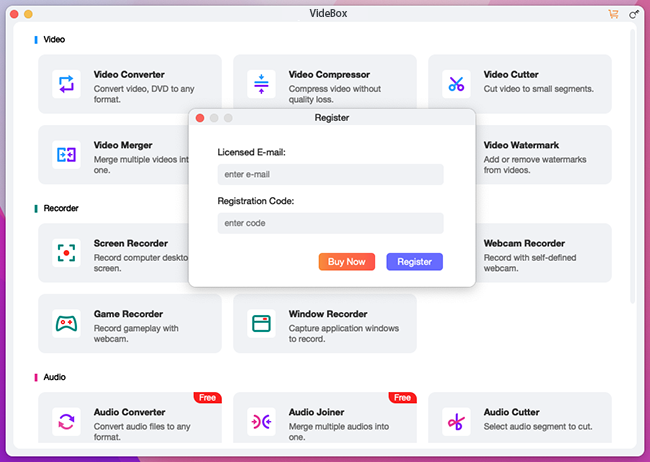
Task: Click the Game Recorder title text
Action: tap(128, 314)
